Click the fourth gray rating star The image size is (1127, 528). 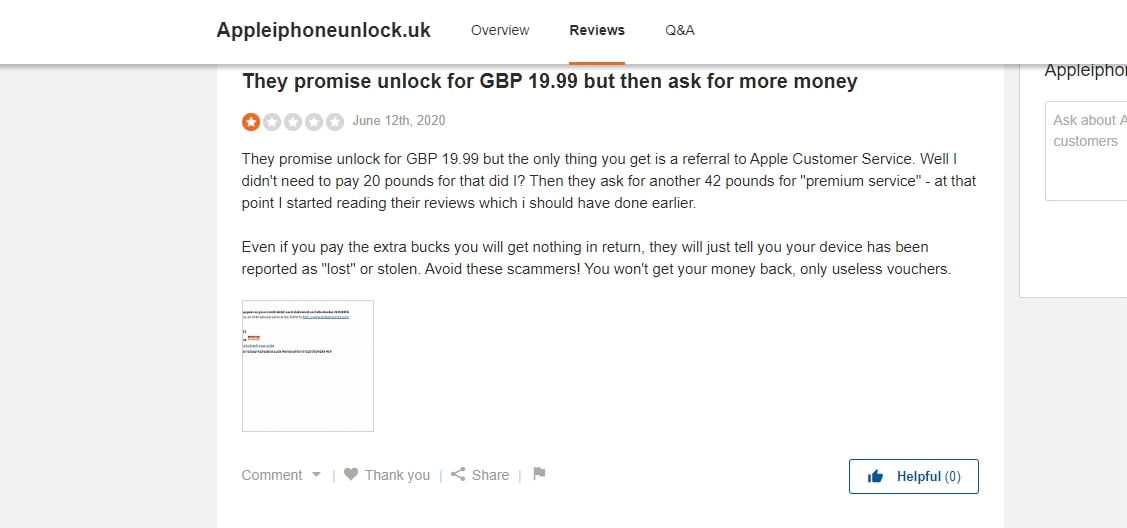point(314,122)
